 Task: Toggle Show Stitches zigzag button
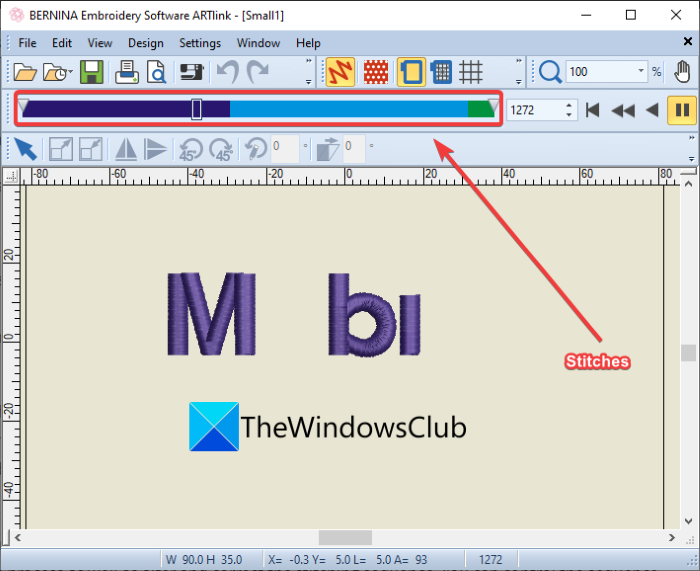(340, 72)
